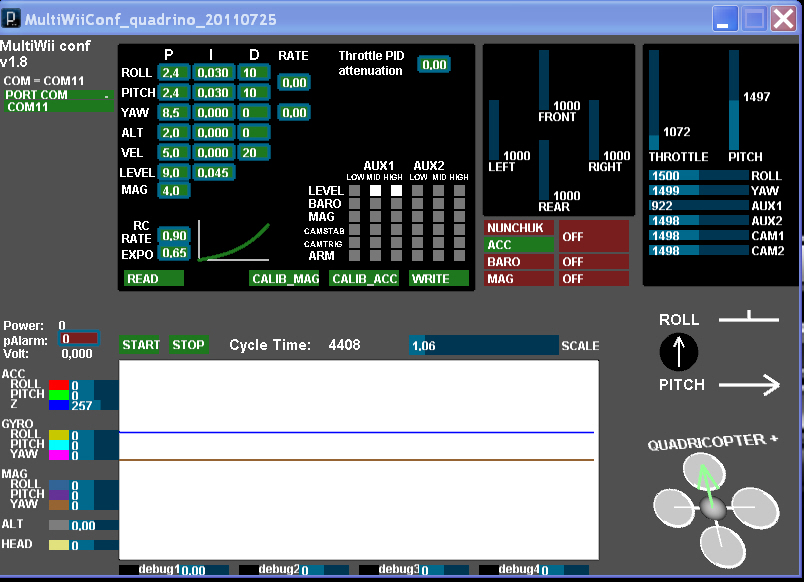Screen dimensions: 804x582
Task: Click the CALIB_ACC button
Action: (364, 278)
